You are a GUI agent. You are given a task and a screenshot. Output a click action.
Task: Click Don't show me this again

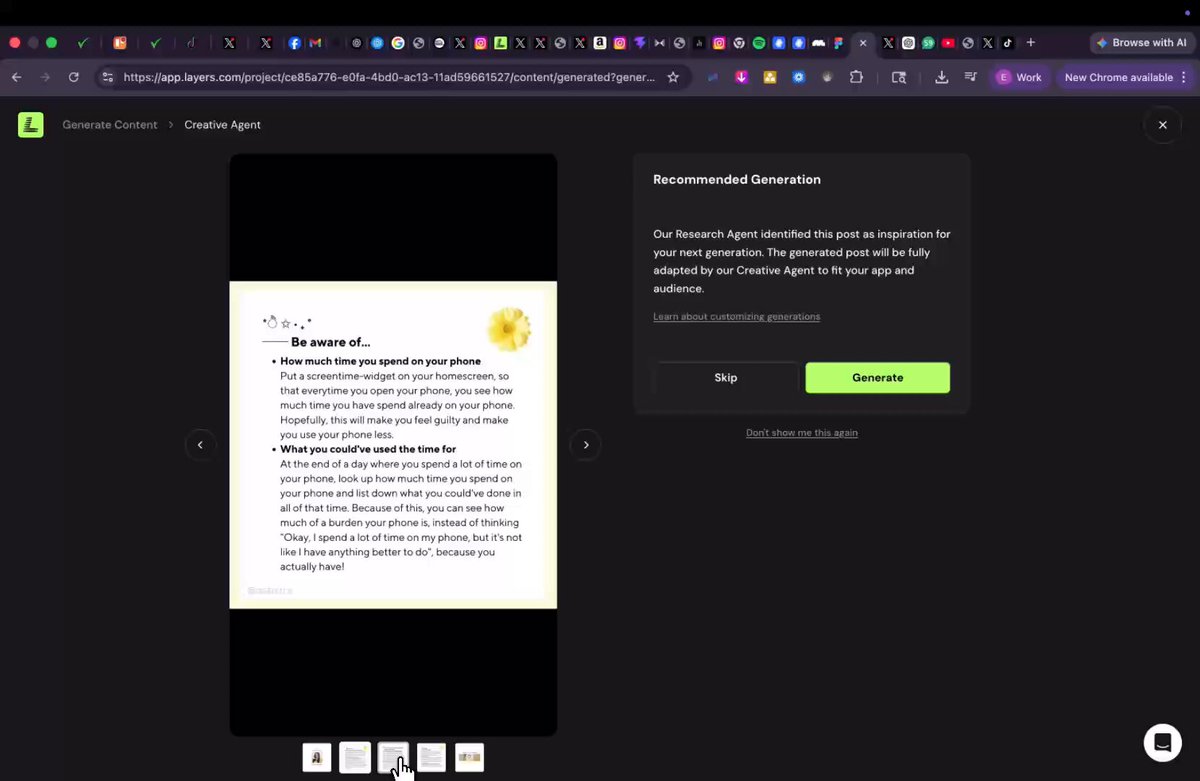(801, 433)
